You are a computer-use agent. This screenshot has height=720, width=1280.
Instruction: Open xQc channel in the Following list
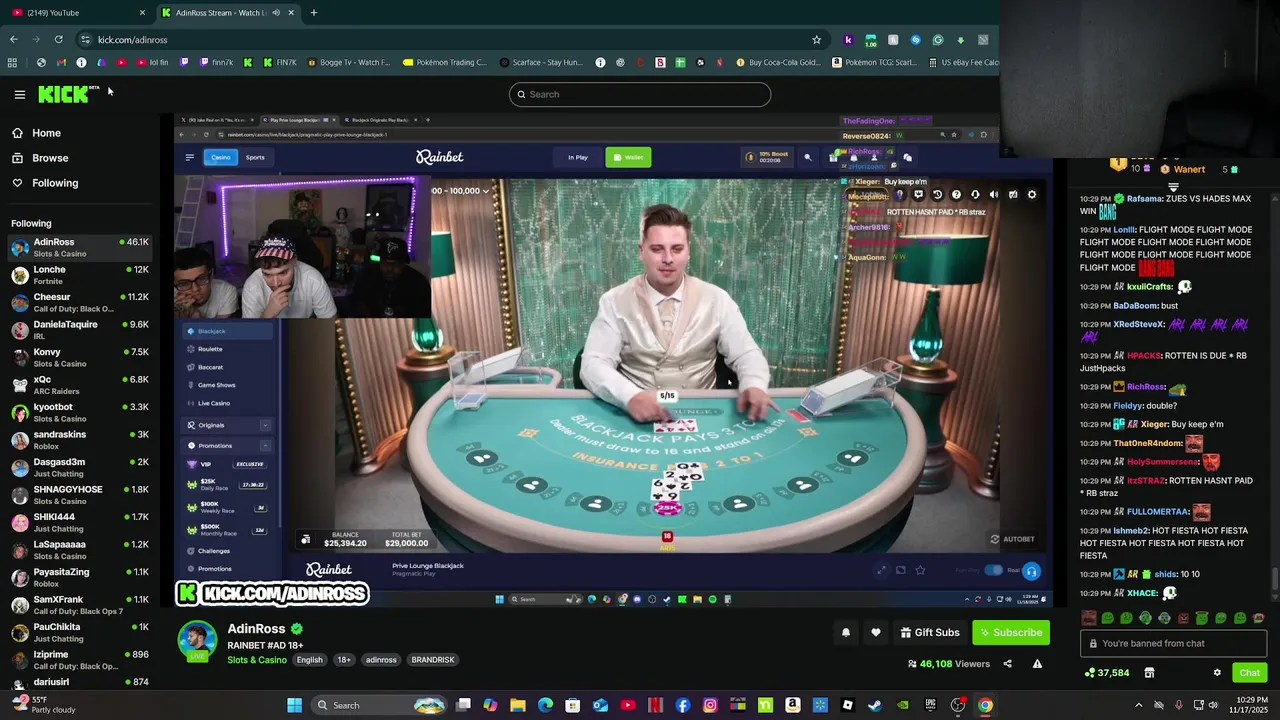pyautogui.click(x=80, y=385)
